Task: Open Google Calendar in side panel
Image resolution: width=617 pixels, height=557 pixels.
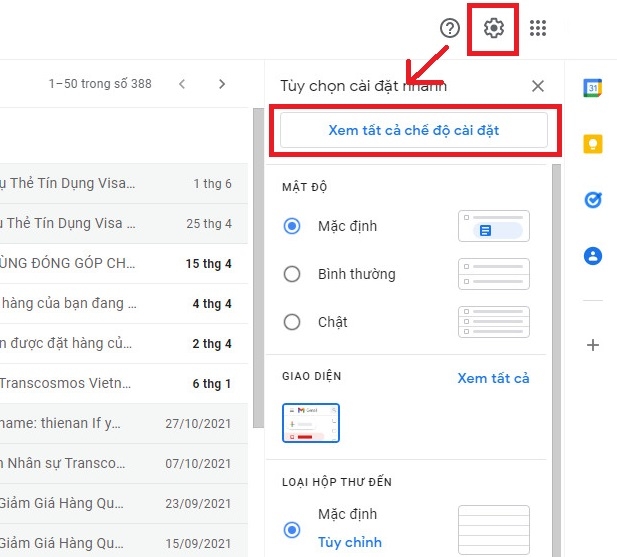Action: coord(593,88)
